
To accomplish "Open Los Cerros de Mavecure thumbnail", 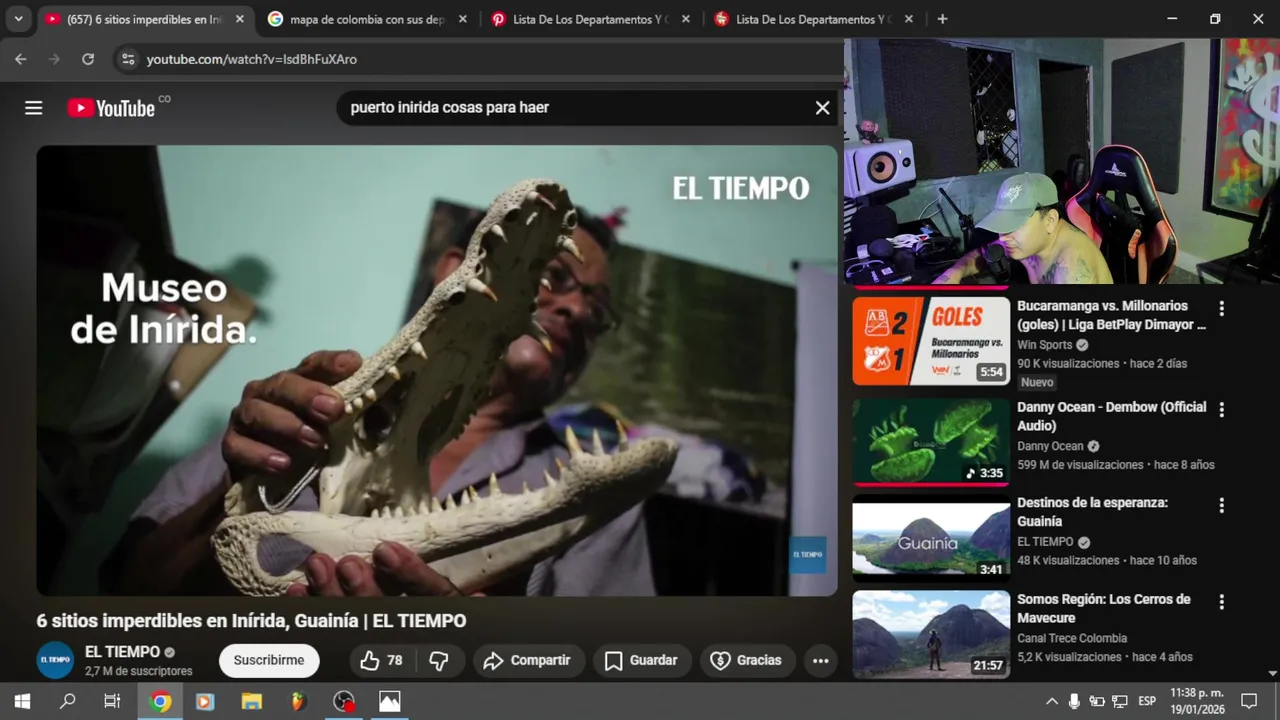I will pyautogui.click(x=931, y=634).
